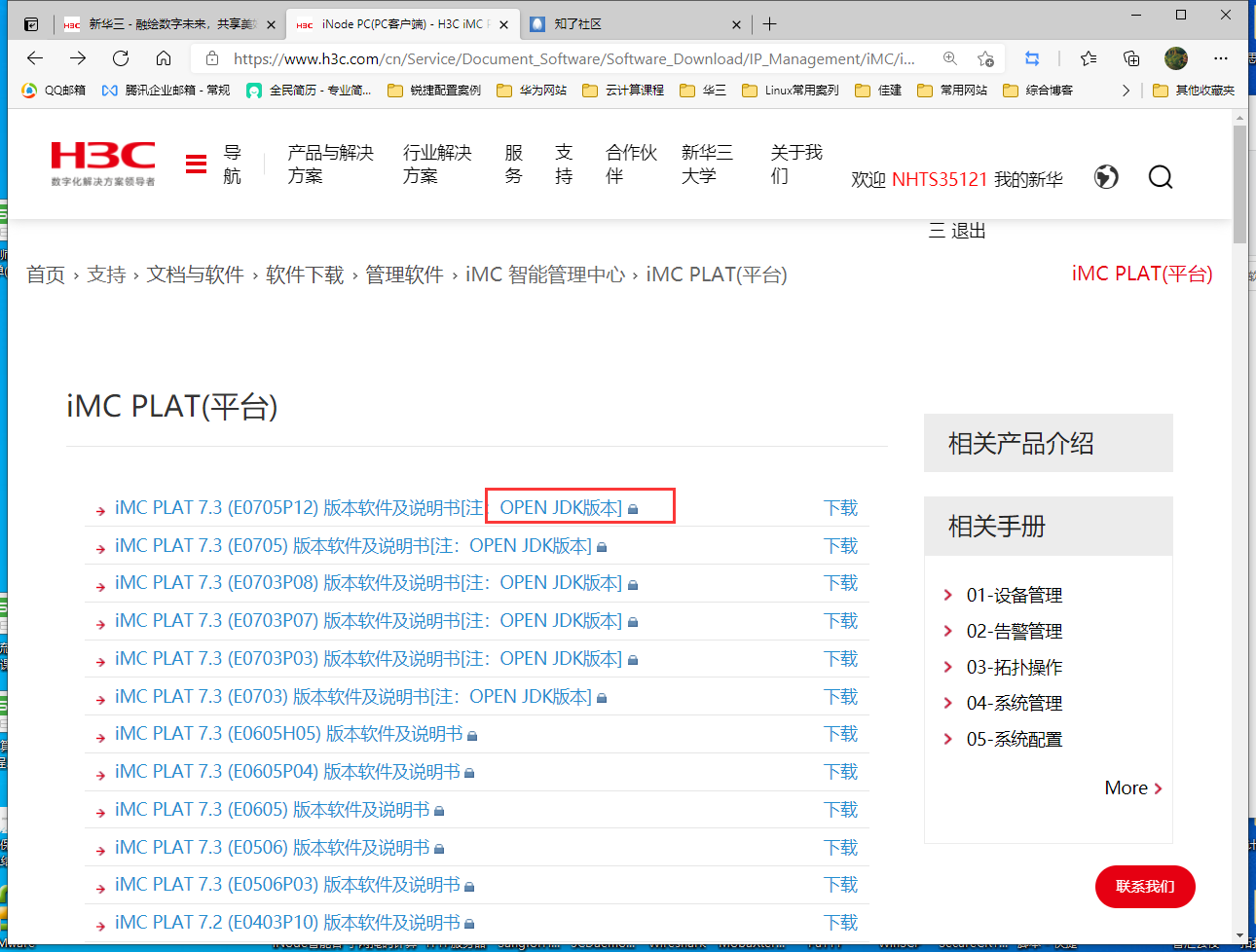Open the Collections icon
The image size is (1256, 952).
tap(1131, 58)
